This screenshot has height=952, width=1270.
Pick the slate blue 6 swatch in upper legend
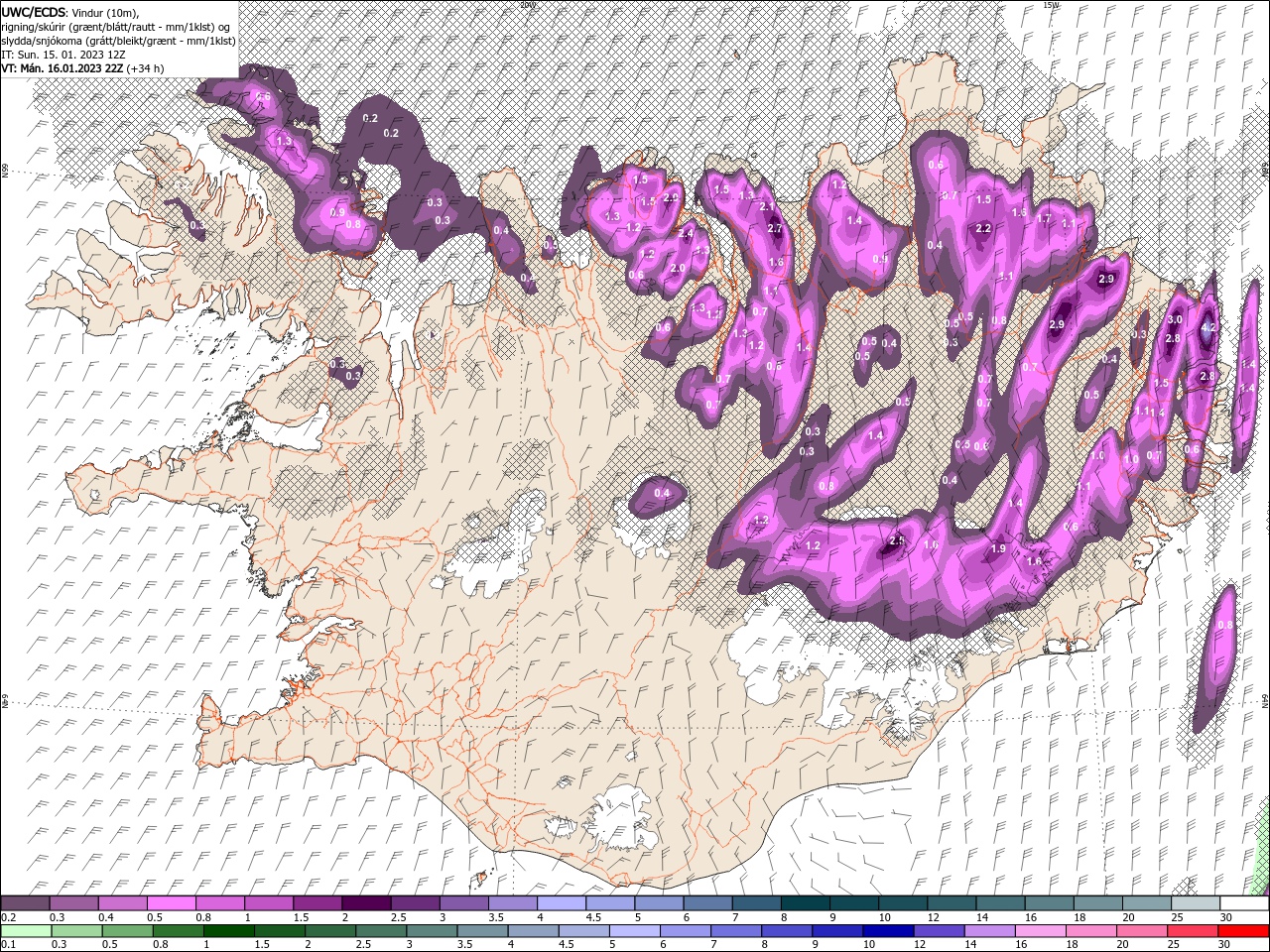707,903
